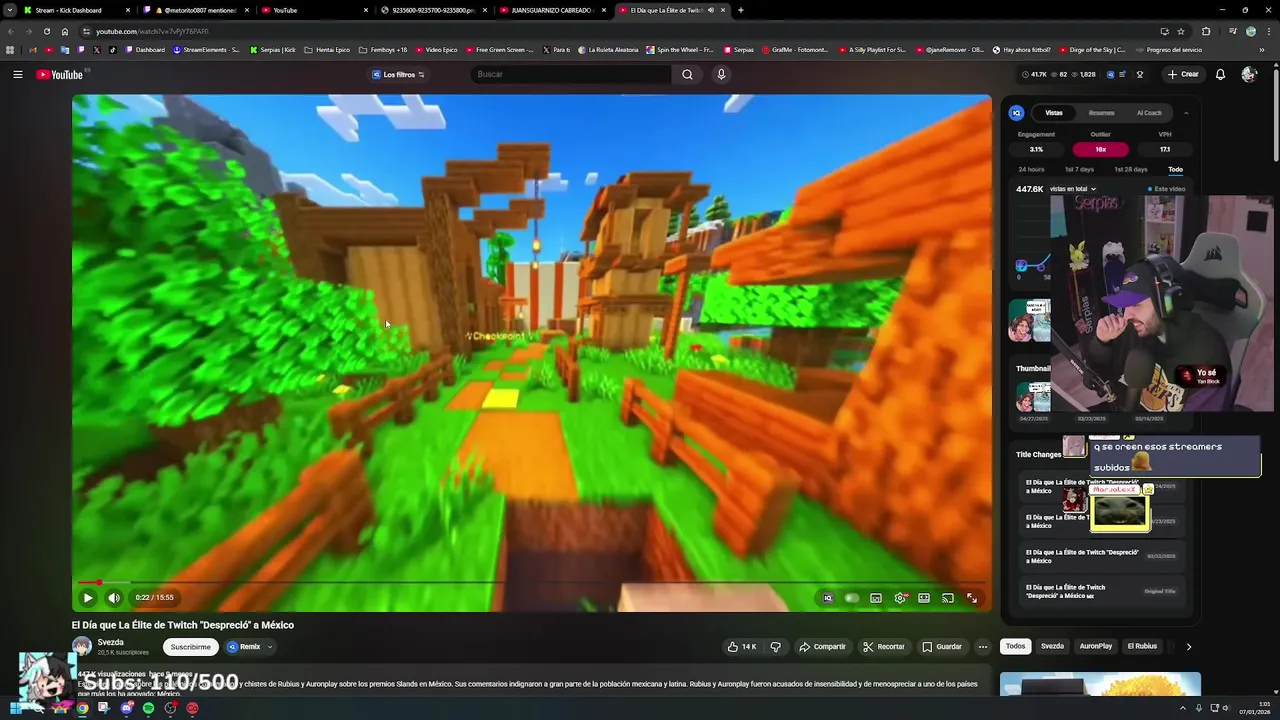Select the 1st 7 days range
Image resolution: width=1280 pixels, height=720 pixels.
tap(1079, 169)
